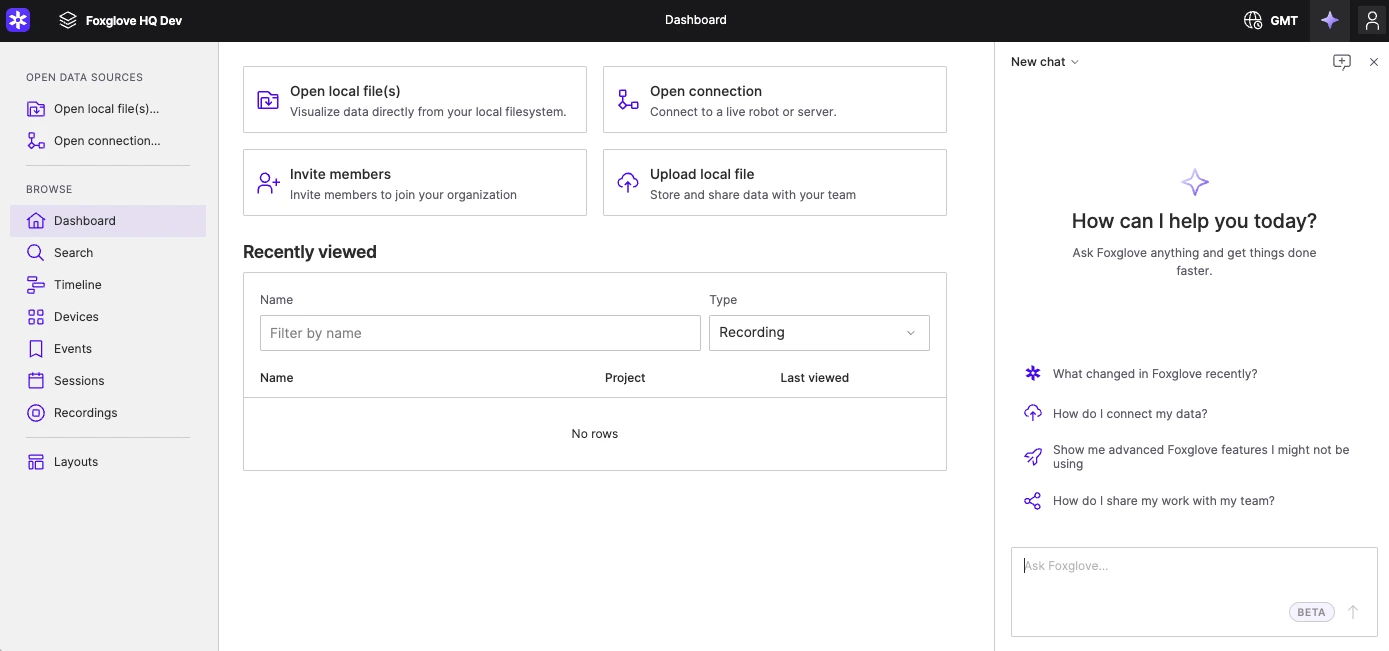The height and width of the screenshot is (651, 1389).
Task: Go to Dashboard in the sidebar
Action: (108, 221)
